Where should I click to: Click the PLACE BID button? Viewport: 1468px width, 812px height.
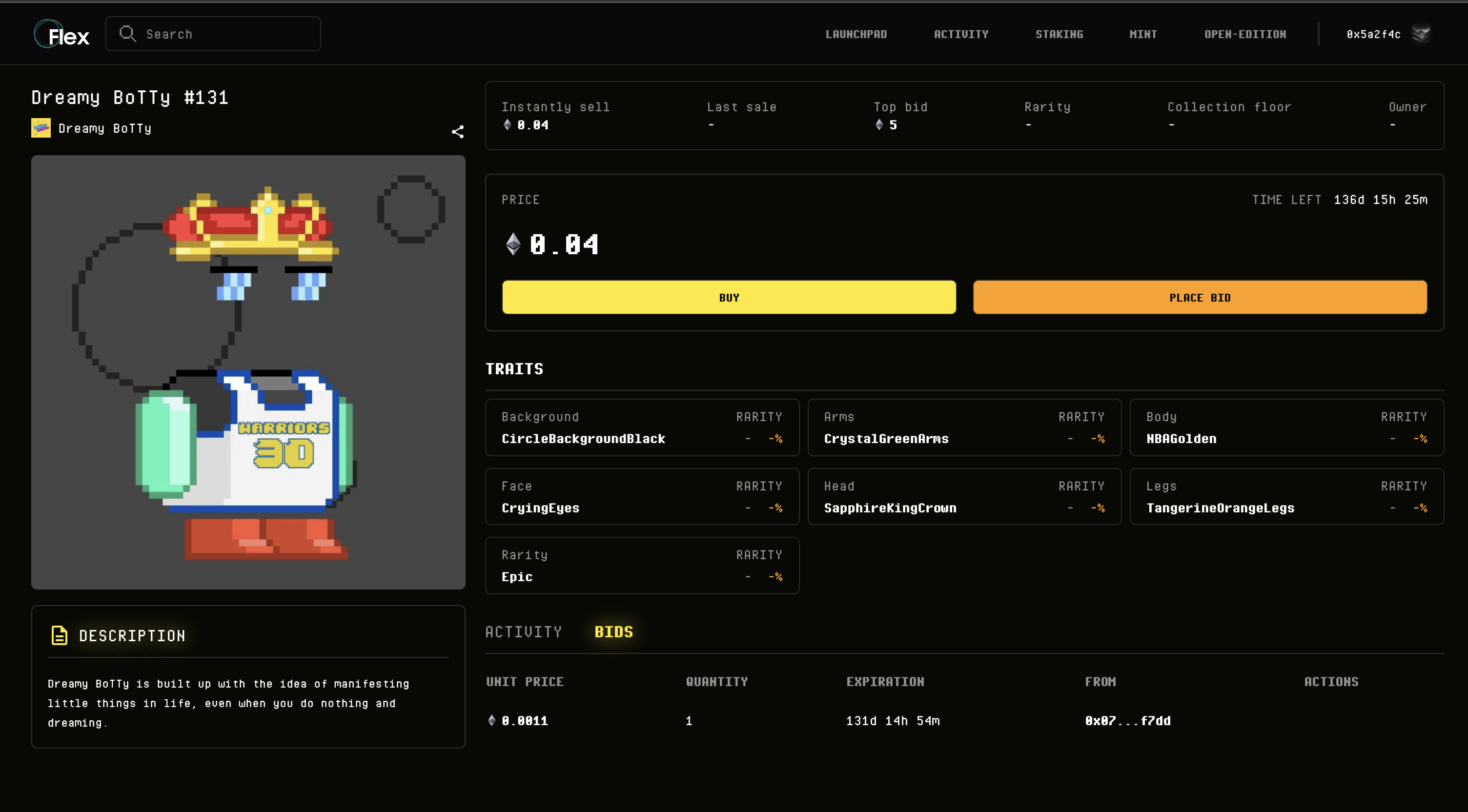point(1199,297)
